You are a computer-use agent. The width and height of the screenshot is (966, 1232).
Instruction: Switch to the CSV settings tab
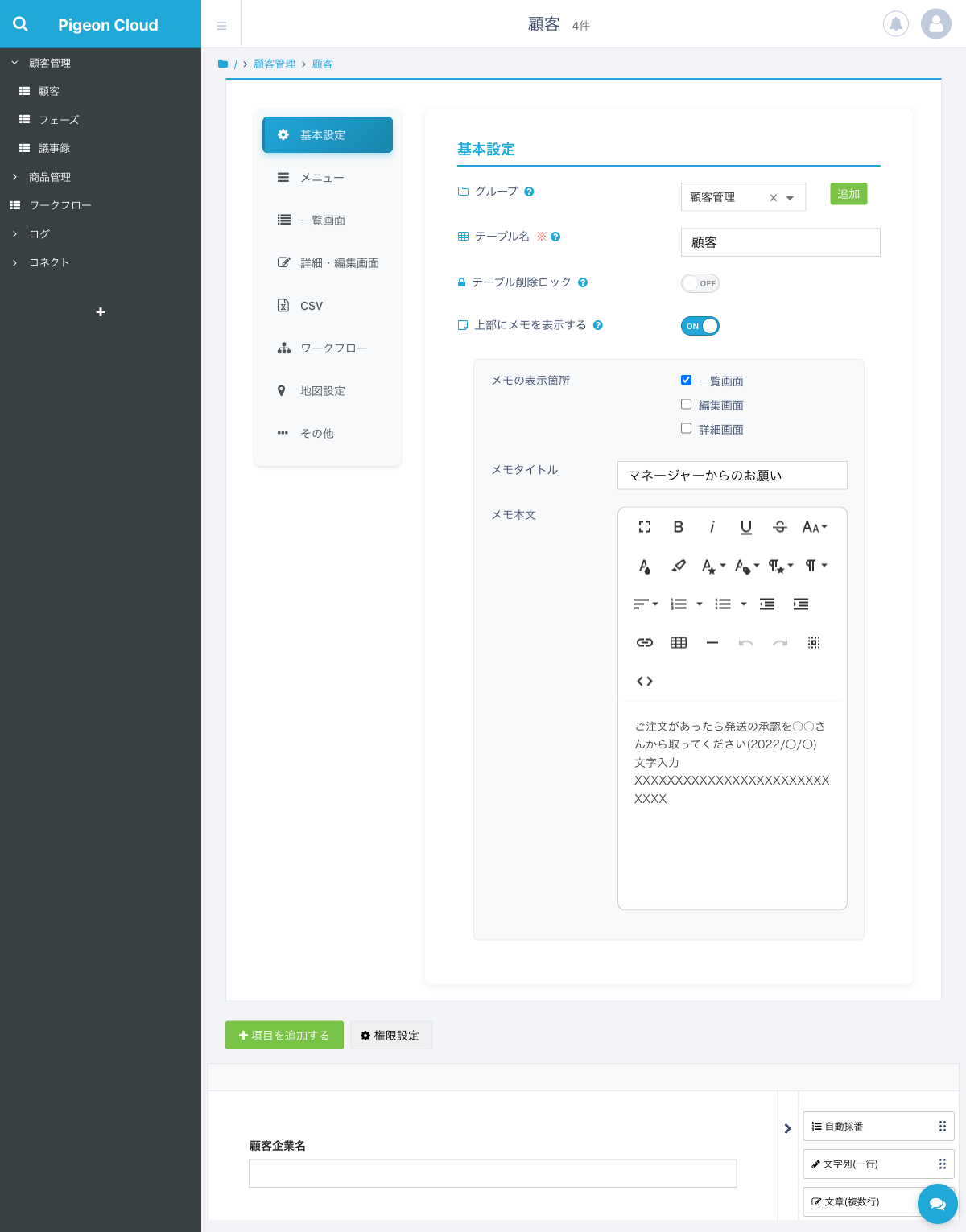(x=313, y=305)
